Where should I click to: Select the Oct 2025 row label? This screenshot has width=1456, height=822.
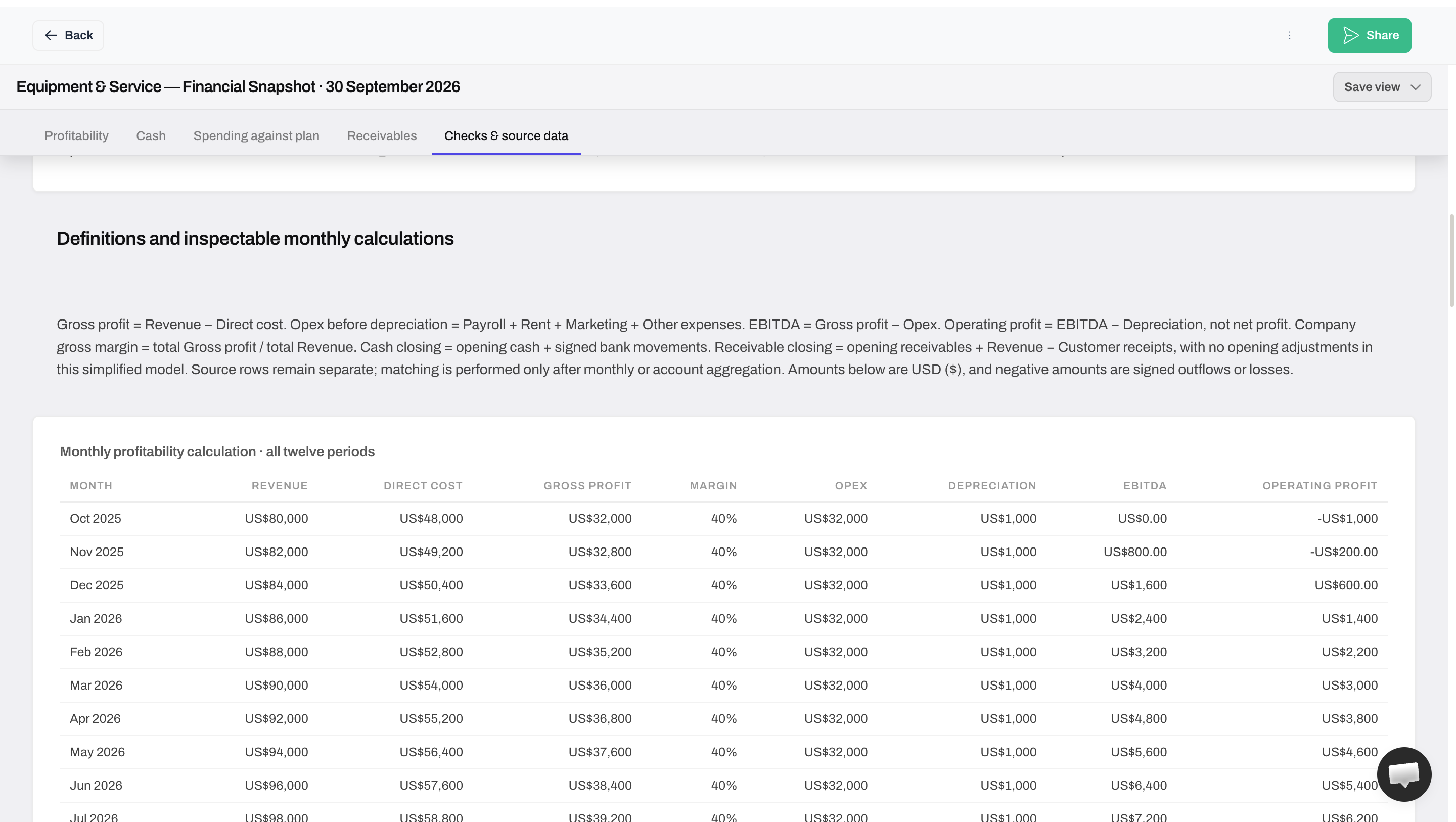click(x=96, y=518)
